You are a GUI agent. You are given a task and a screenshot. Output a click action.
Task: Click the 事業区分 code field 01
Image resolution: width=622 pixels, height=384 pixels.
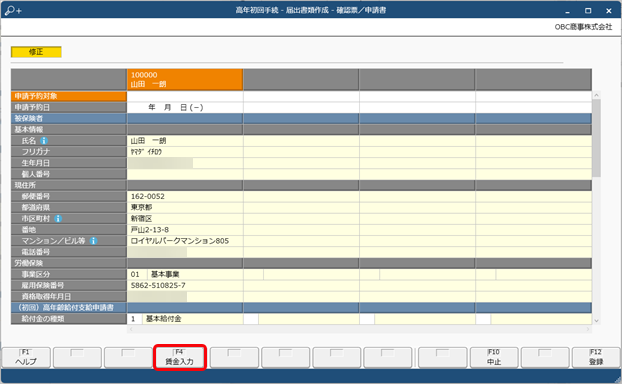pos(137,274)
